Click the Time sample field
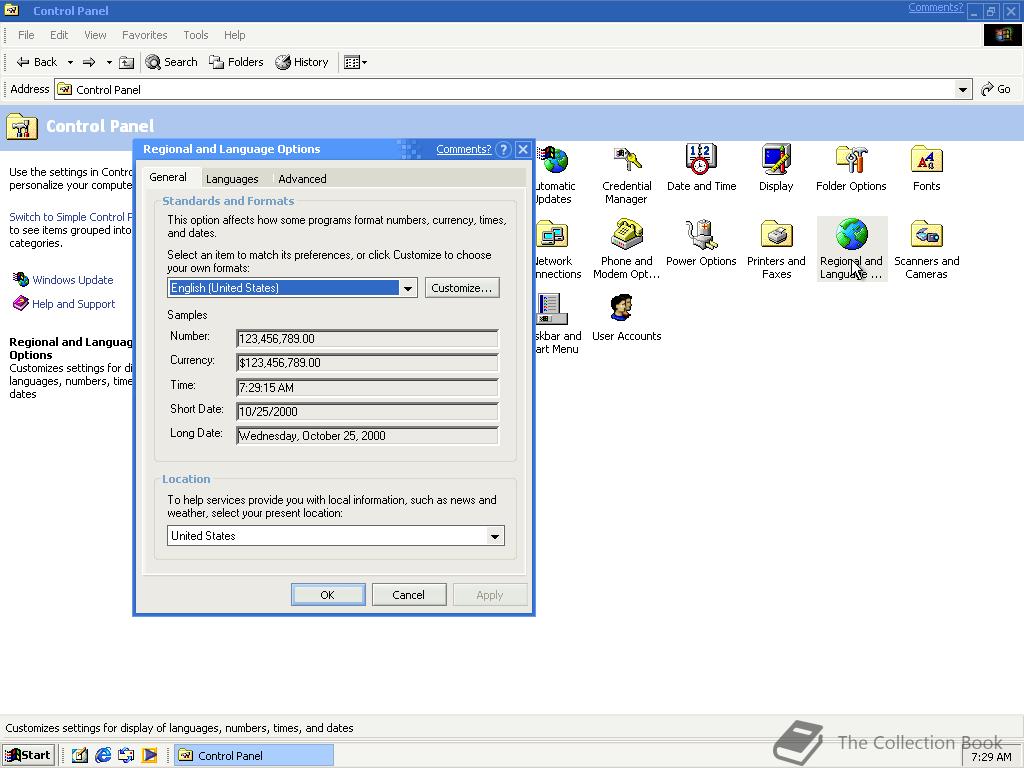The image size is (1024, 768). click(x=367, y=387)
